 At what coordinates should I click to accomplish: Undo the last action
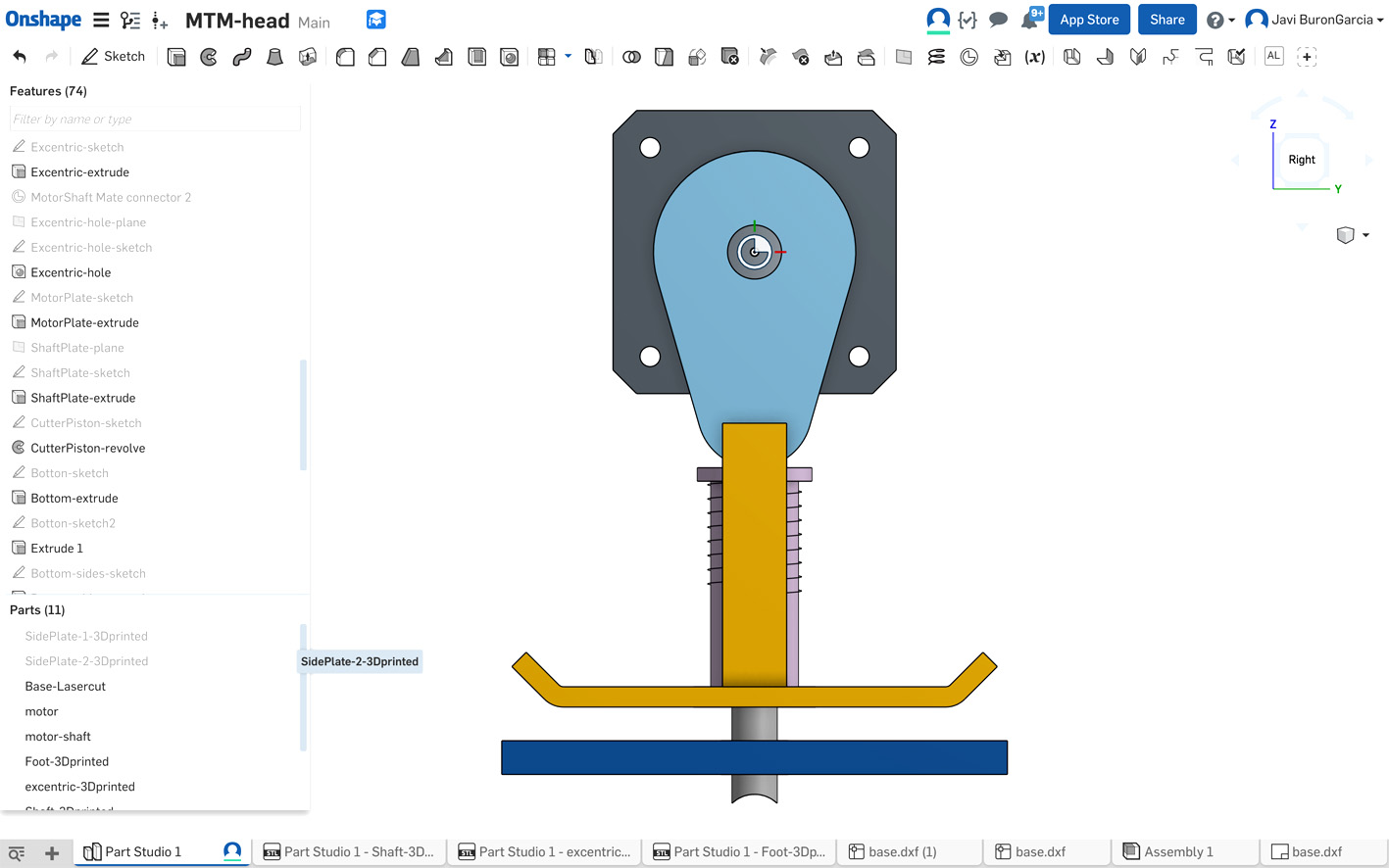pyautogui.click(x=20, y=57)
